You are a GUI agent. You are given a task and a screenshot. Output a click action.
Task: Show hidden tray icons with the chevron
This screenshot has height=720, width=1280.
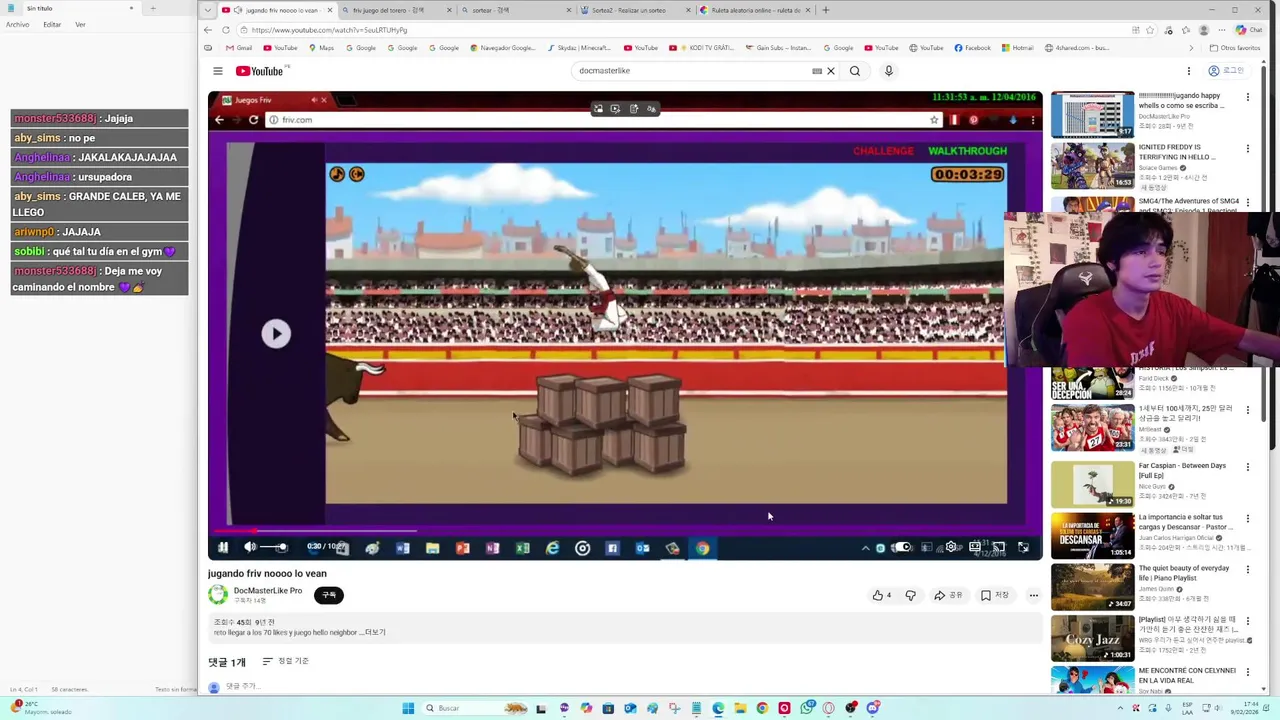click(1121, 708)
